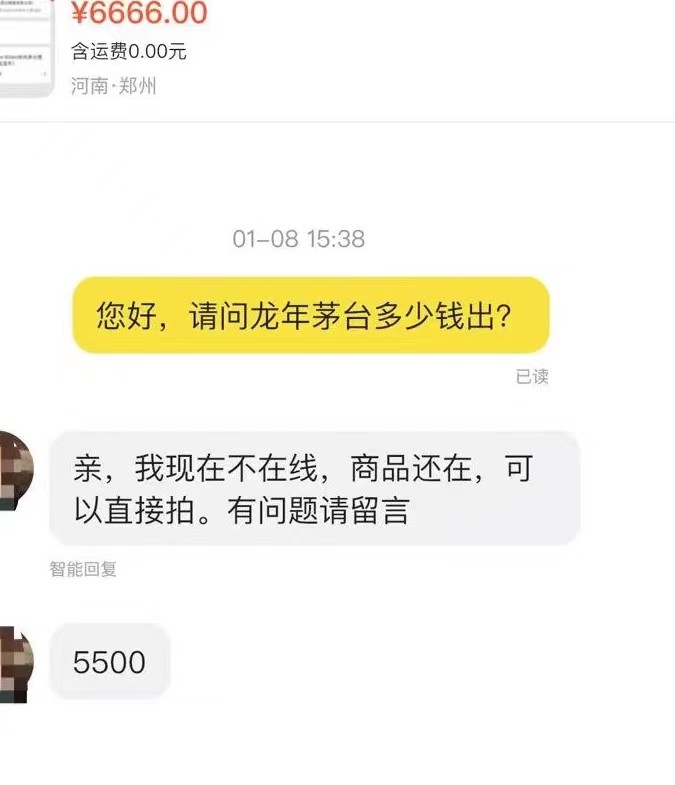Image resolution: width=675 pixels, height=785 pixels.
Task: Tap the 智能回复 smart reply label
Action: [x=83, y=569]
